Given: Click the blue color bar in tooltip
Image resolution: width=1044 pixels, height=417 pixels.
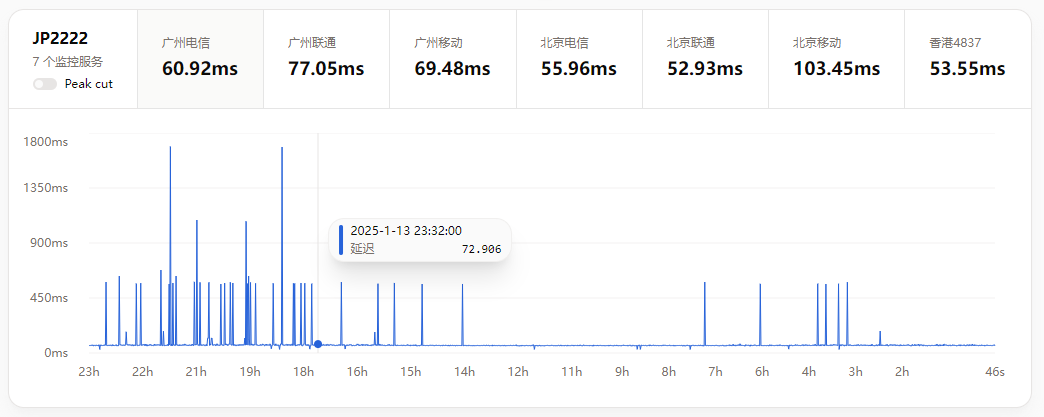Looking at the screenshot, I should coord(341,240).
